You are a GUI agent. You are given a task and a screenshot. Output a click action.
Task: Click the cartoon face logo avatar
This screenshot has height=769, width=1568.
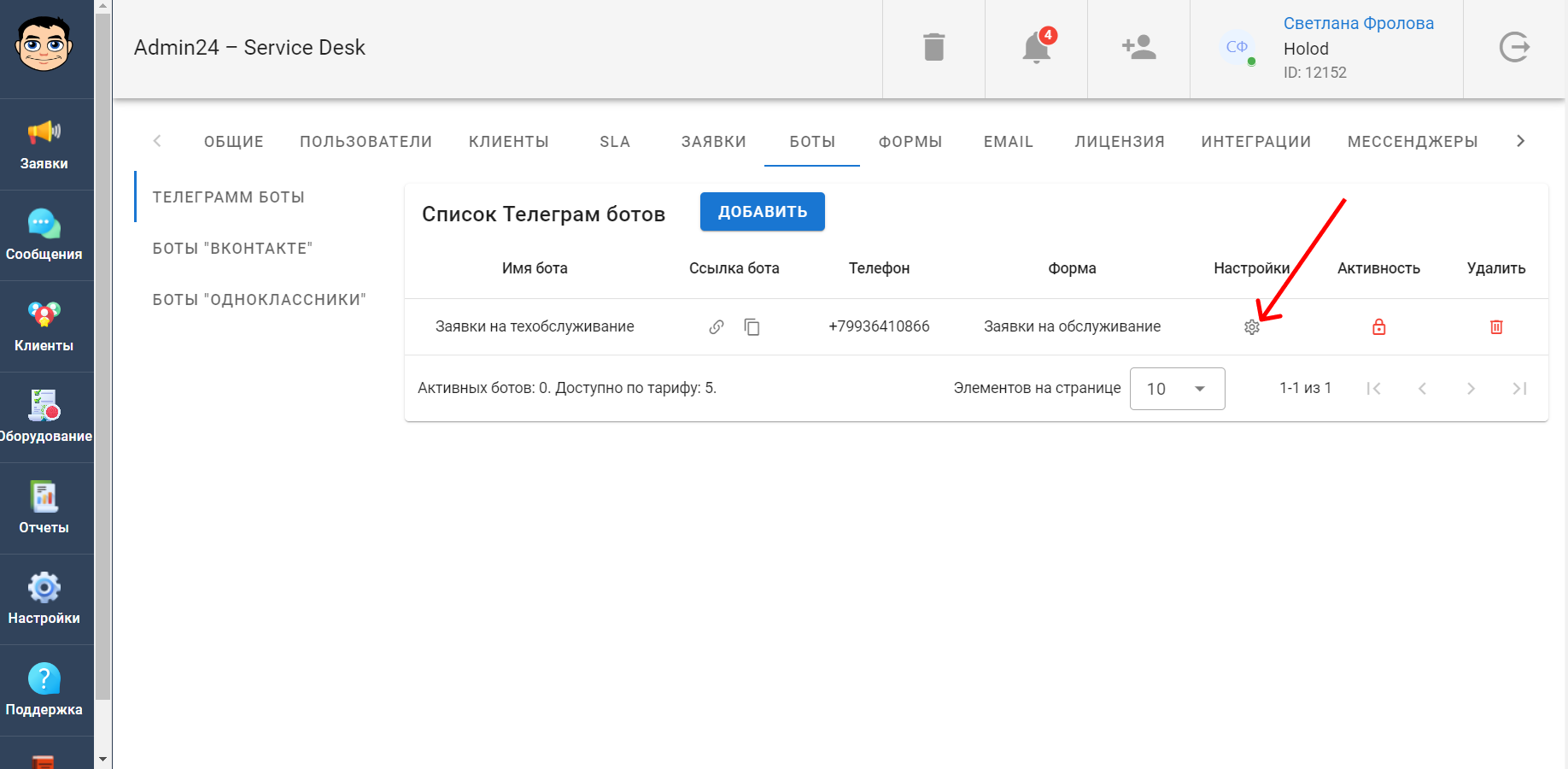pos(44,44)
